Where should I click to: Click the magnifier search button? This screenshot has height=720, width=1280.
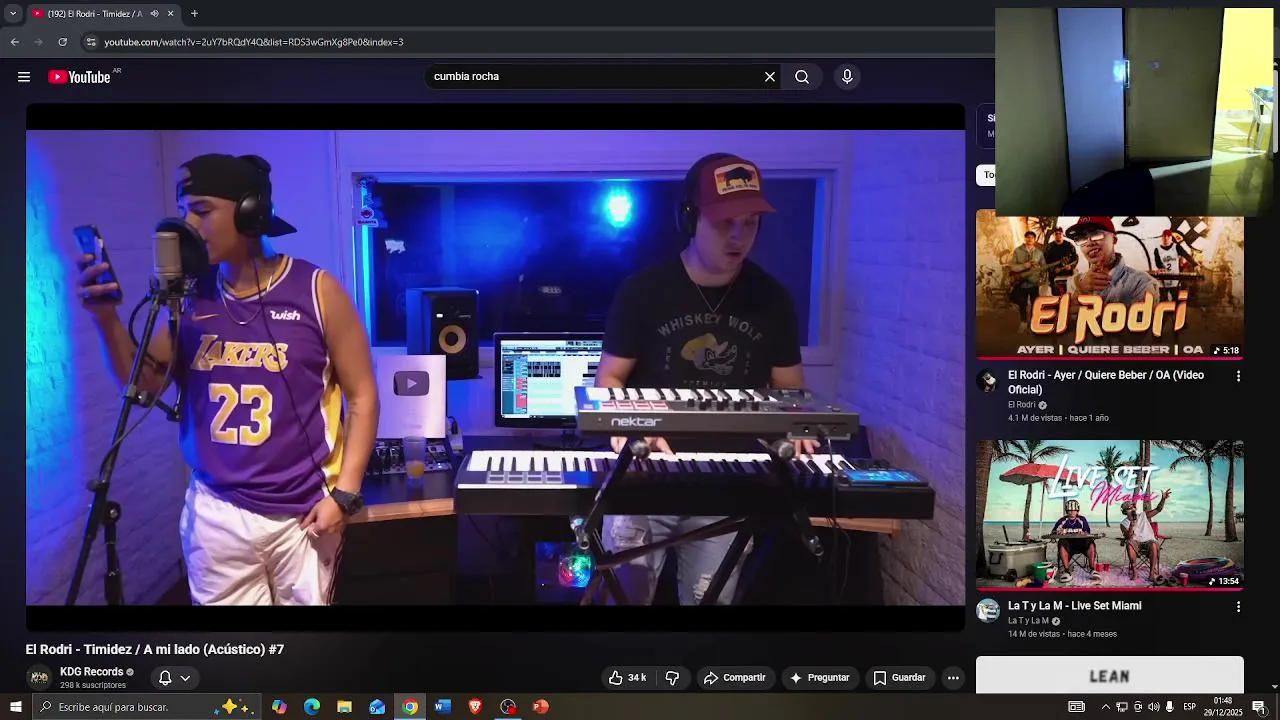point(802,77)
